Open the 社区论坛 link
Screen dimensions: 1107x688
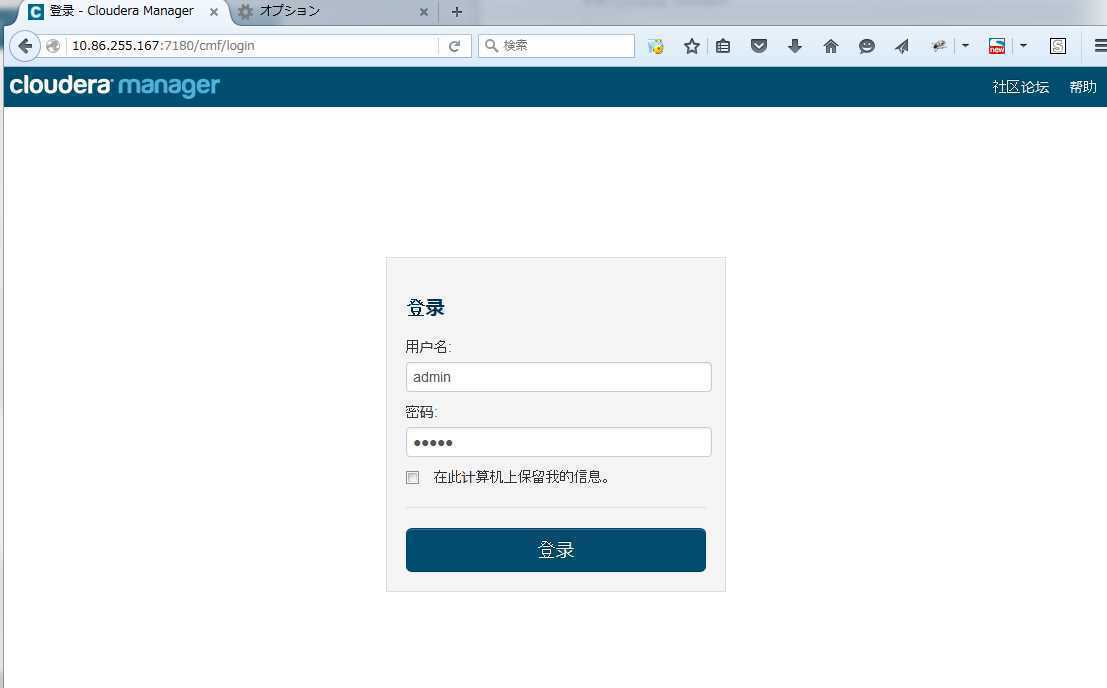pyautogui.click(x=1019, y=87)
